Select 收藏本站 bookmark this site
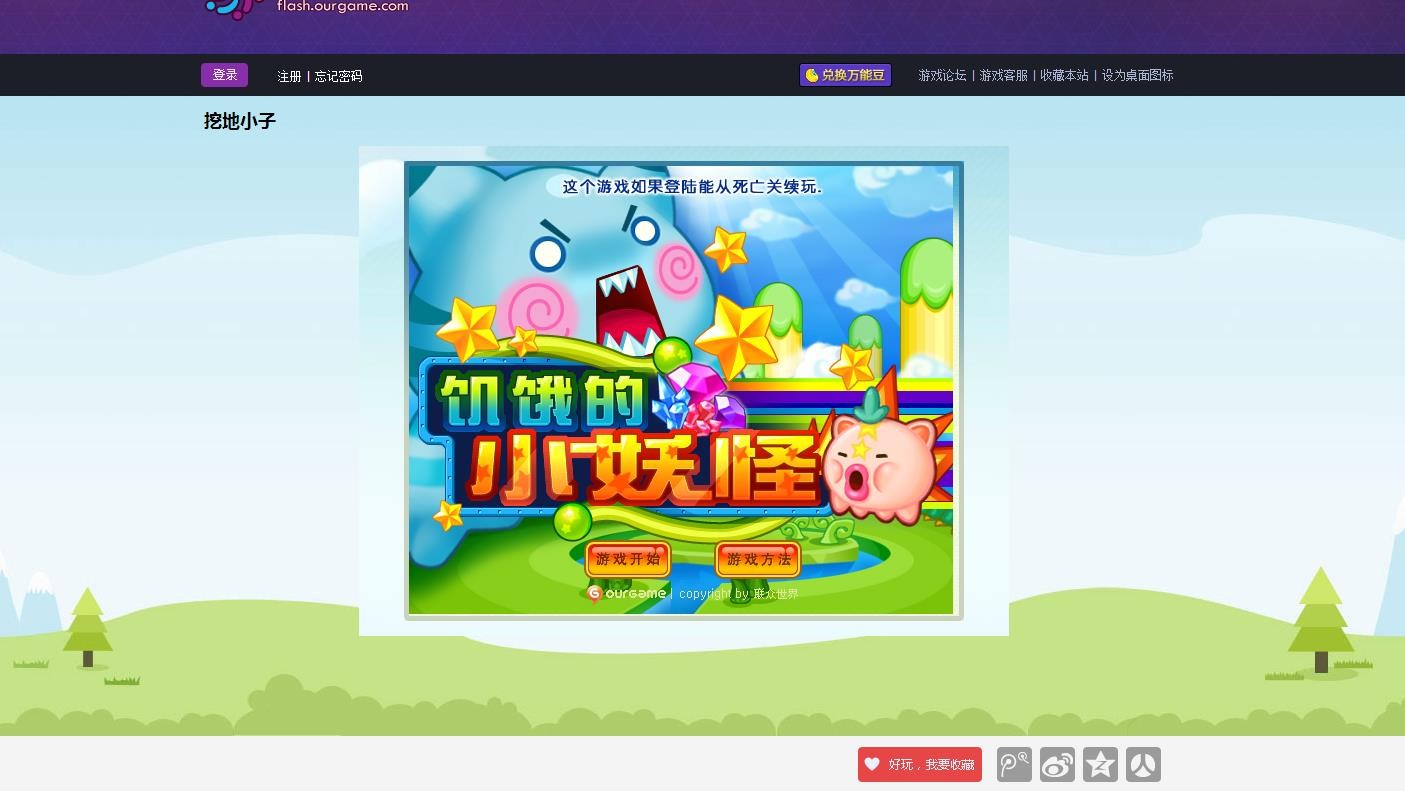This screenshot has height=791, width=1405. [x=1064, y=75]
